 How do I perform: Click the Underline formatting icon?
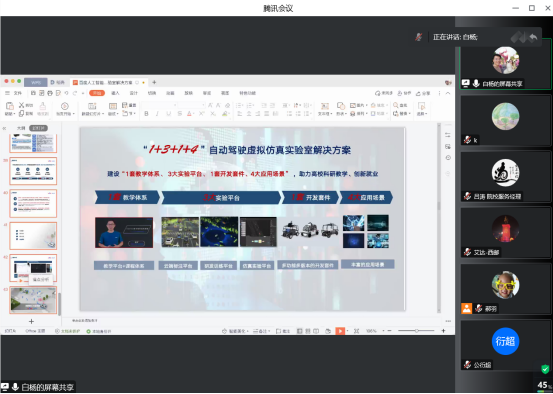[169, 114]
